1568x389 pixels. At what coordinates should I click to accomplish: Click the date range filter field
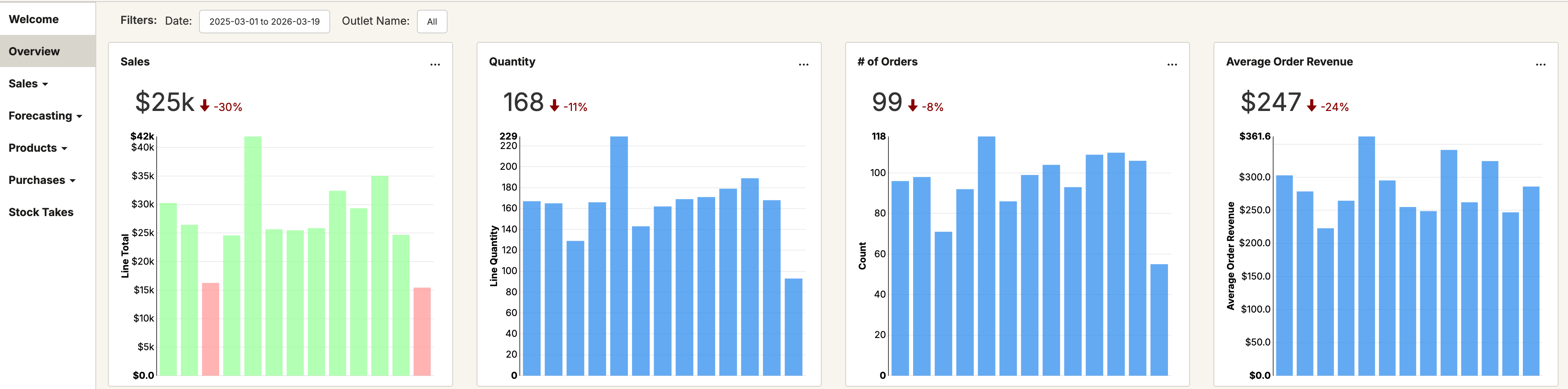pyautogui.click(x=264, y=22)
